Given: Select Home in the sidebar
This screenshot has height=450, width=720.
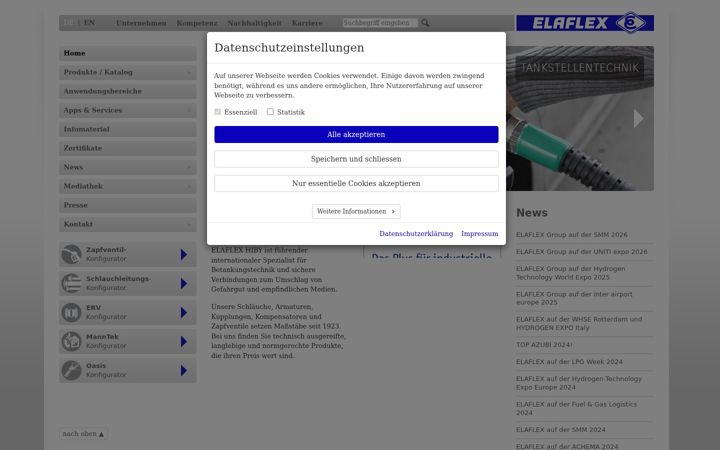Looking at the screenshot, I should [x=128, y=53].
